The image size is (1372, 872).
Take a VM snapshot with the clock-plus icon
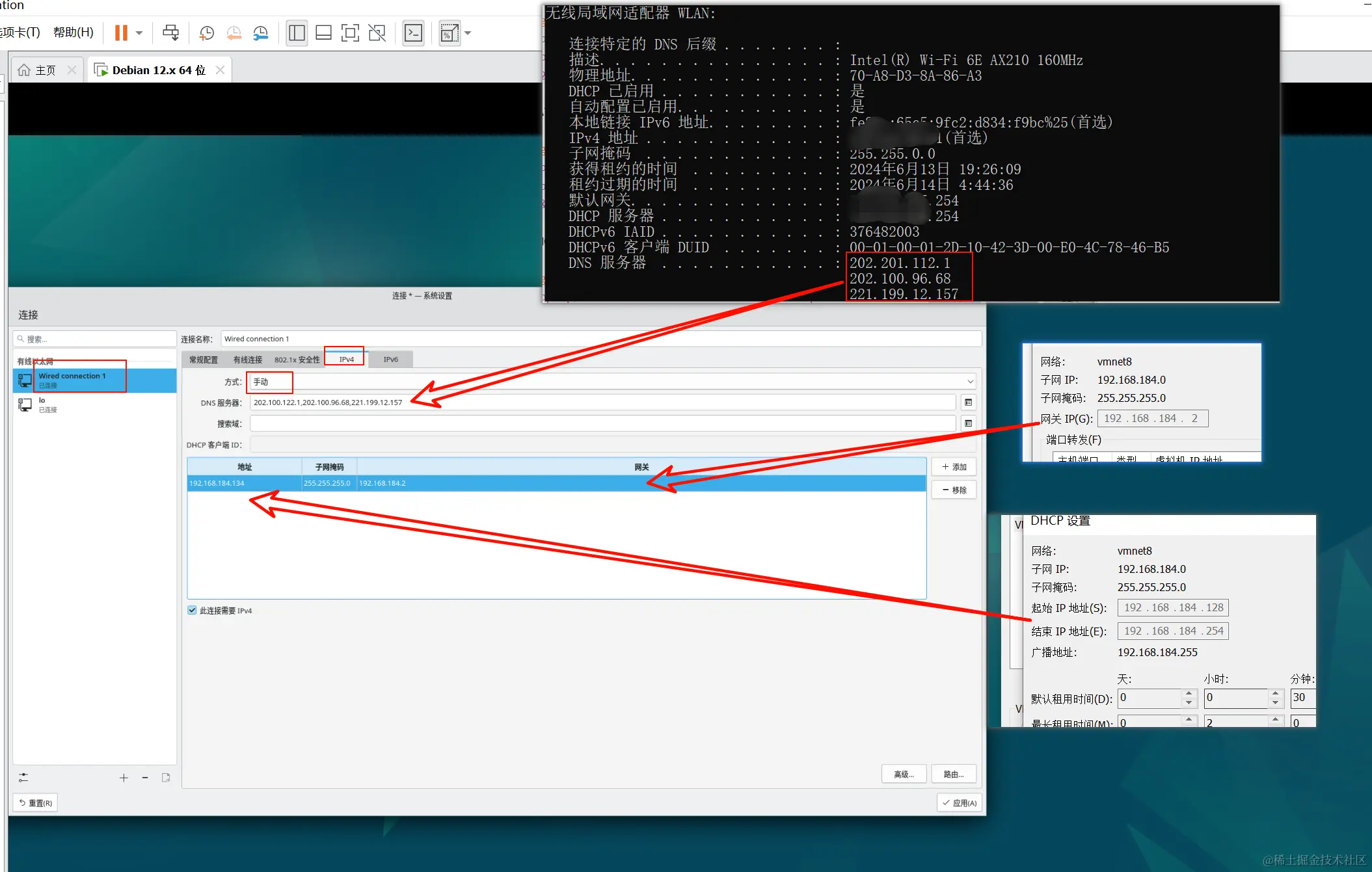tap(206, 33)
